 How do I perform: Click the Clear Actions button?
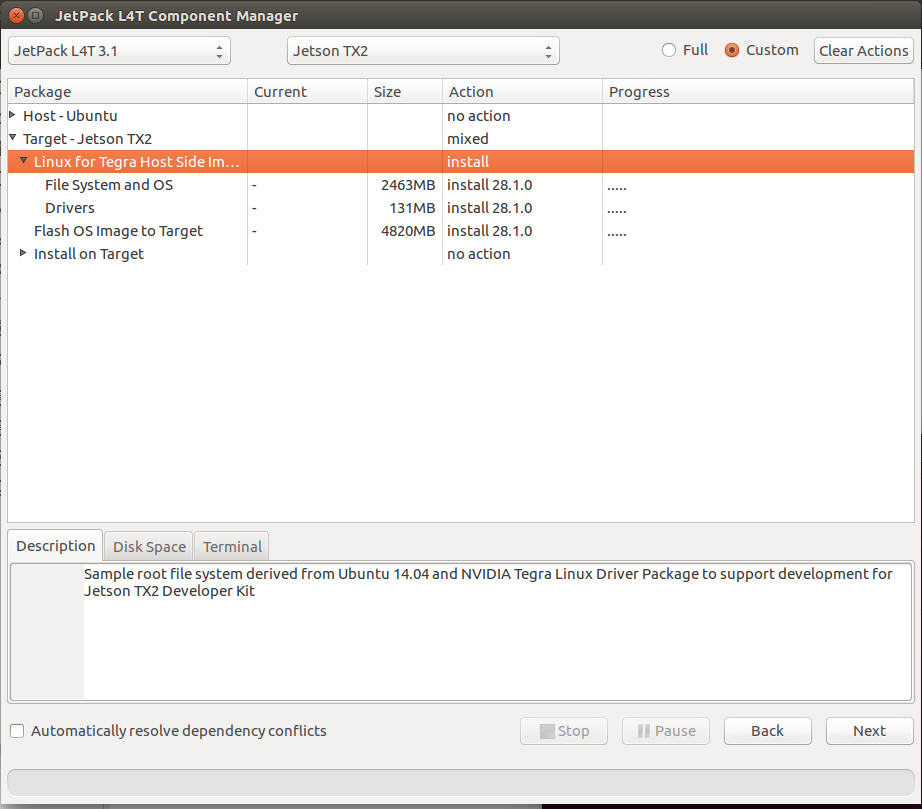(863, 51)
